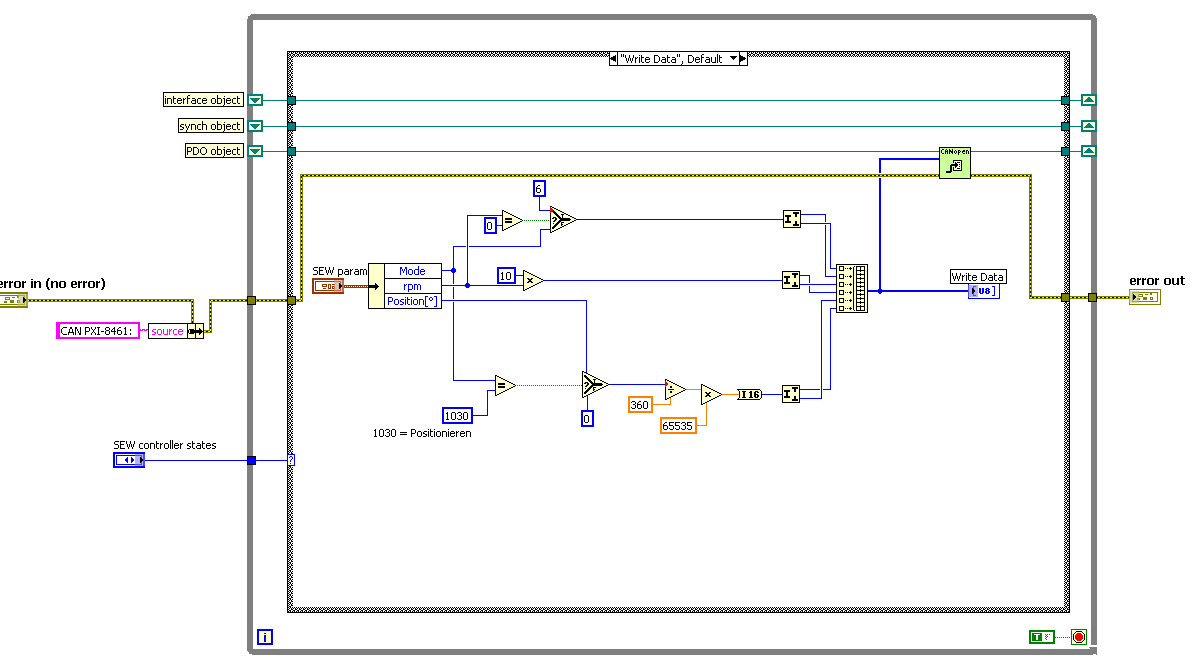Edit the CAN PXI-8461 string constant
The height and width of the screenshot is (659, 1196).
point(98,331)
